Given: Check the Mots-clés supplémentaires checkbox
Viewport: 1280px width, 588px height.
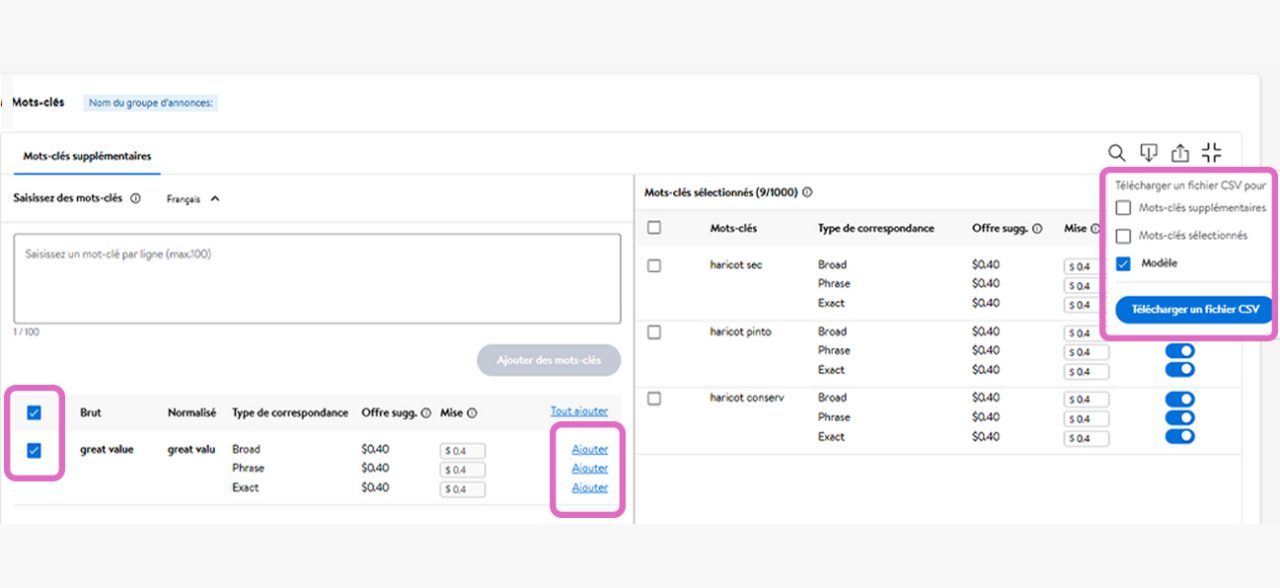Looking at the screenshot, I should tap(1123, 208).
